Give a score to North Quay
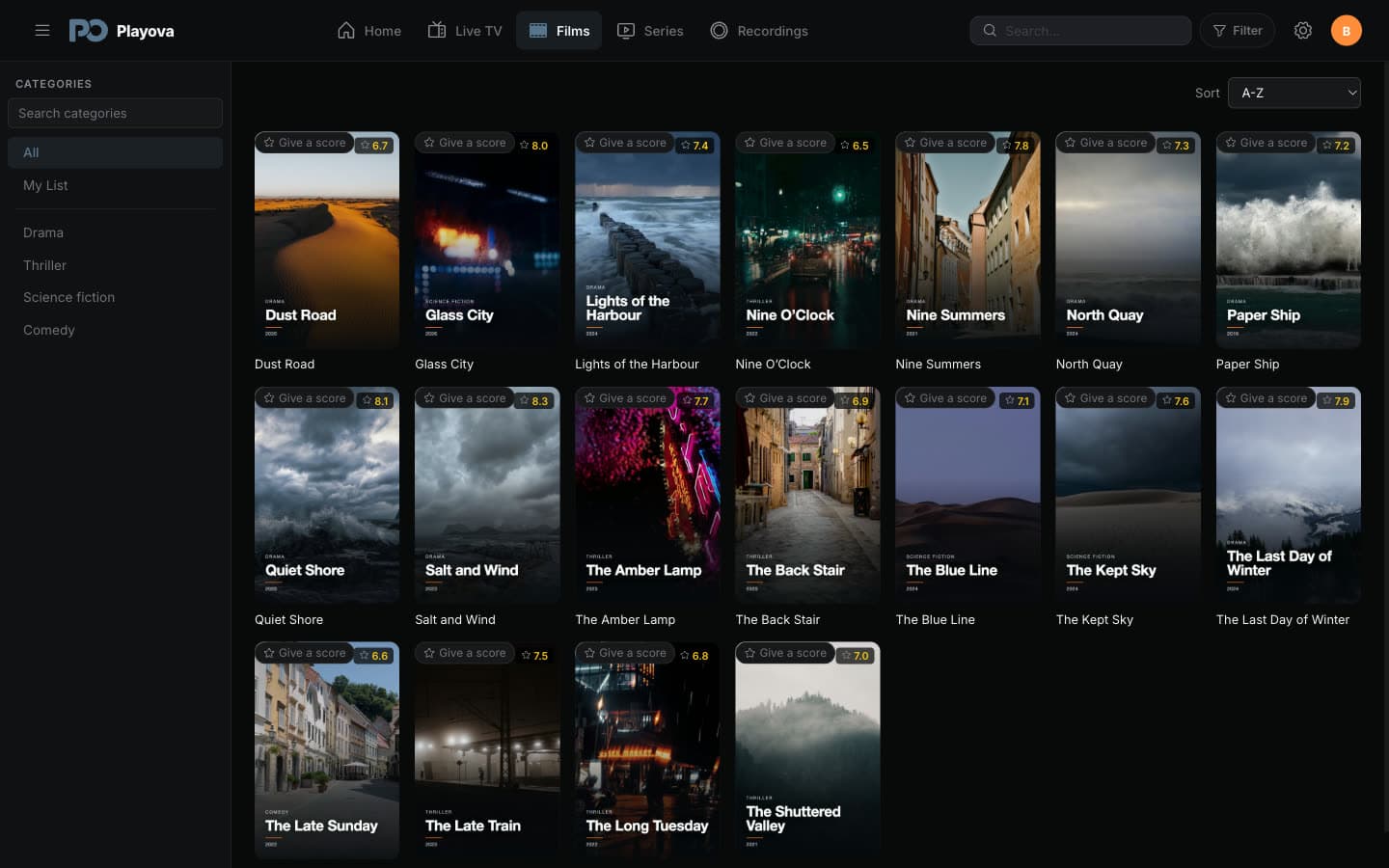 [x=1105, y=143]
